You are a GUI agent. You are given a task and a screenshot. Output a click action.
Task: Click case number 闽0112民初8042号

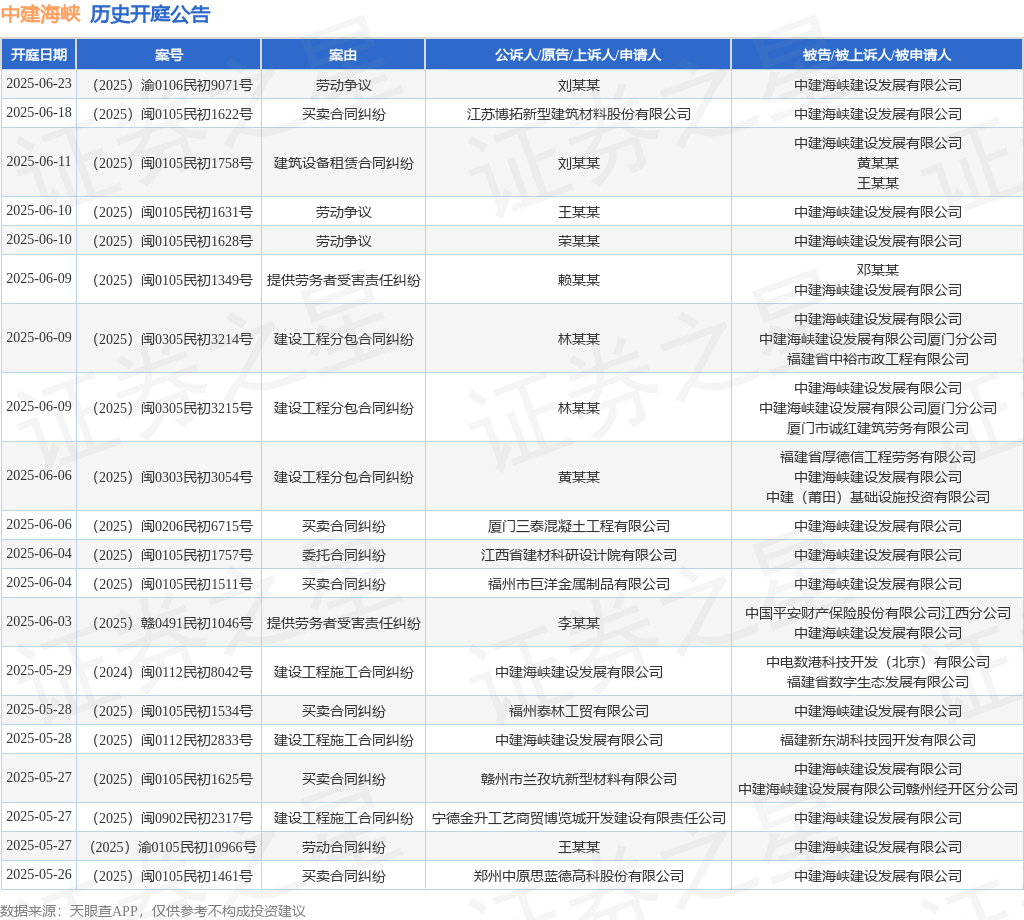pos(172,671)
